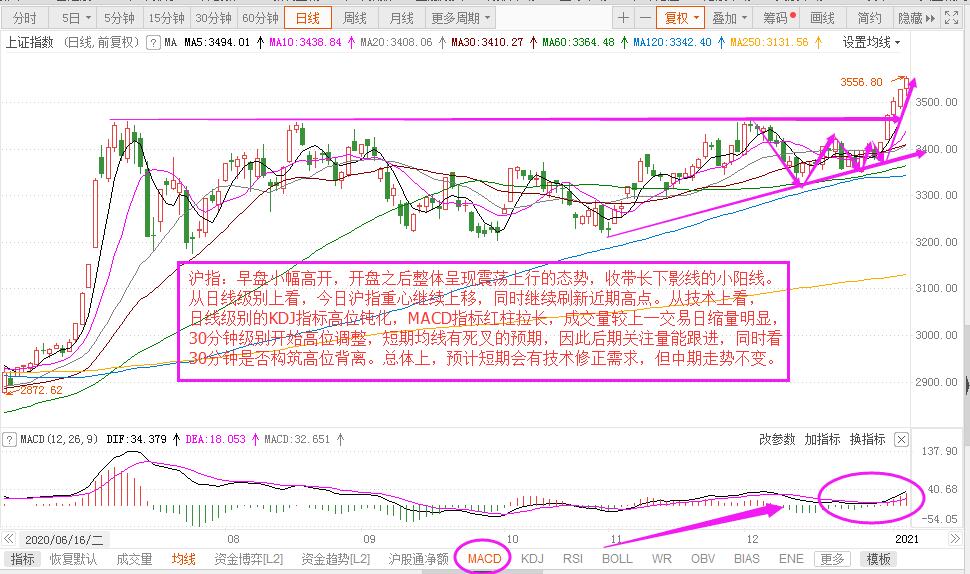
Task: Click the 上证指数 index title
Action: [29, 43]
